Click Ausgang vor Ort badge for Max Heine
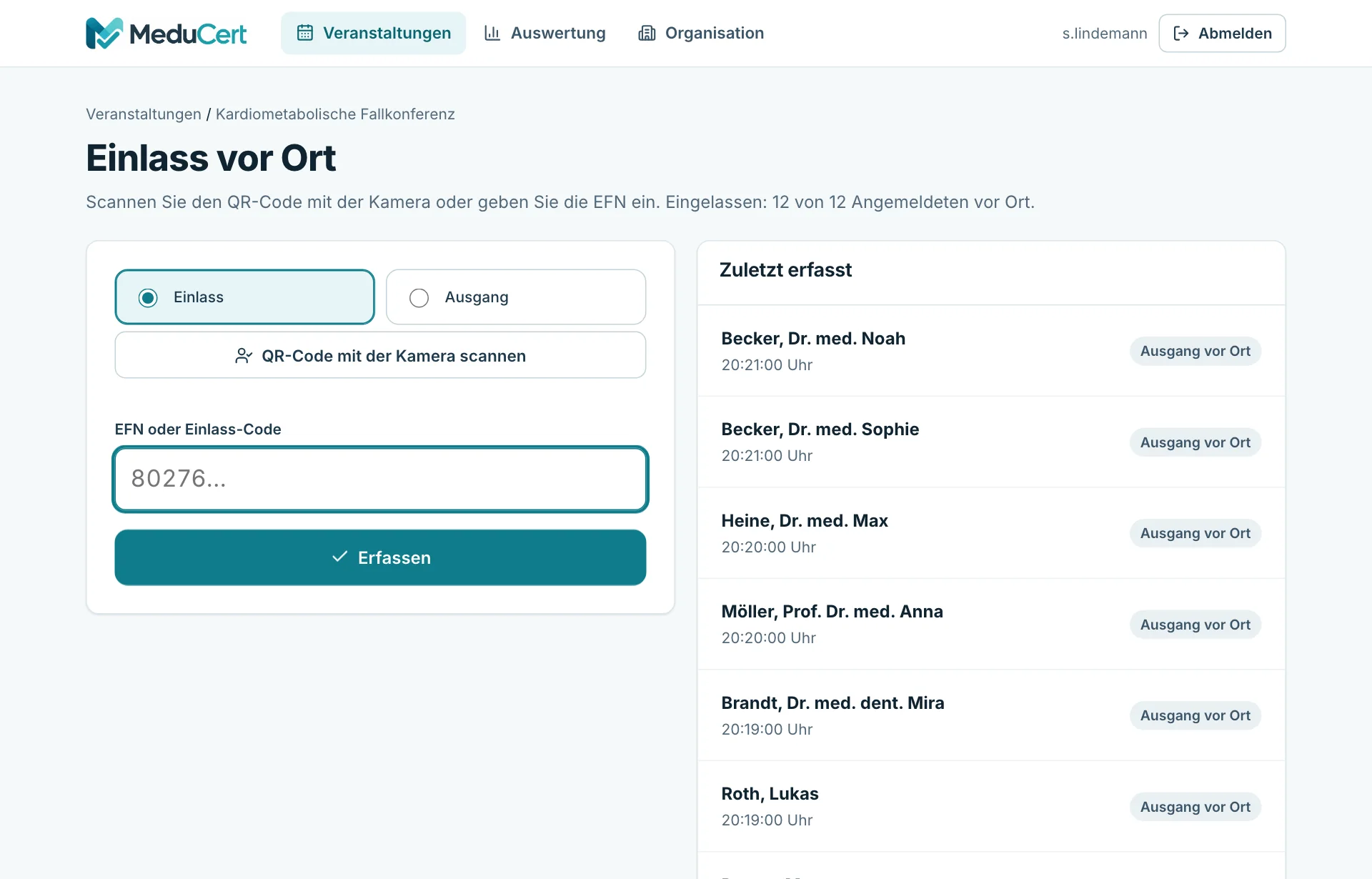Image resolution: width=1372 pixels, height=879 pixels. [1195, 533]
